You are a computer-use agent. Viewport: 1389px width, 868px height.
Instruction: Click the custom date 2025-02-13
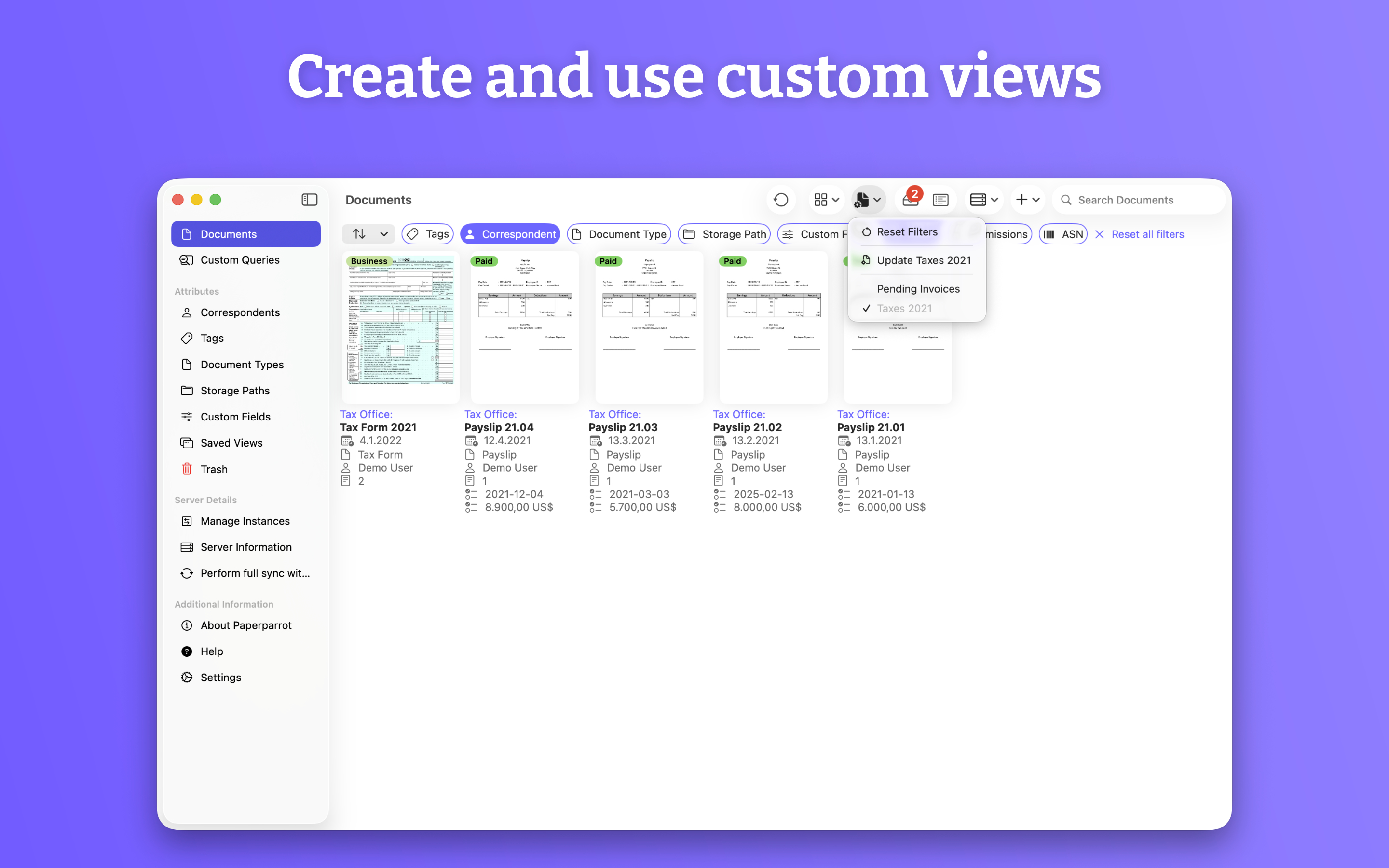pyautogui.click(x=763, y=494)
